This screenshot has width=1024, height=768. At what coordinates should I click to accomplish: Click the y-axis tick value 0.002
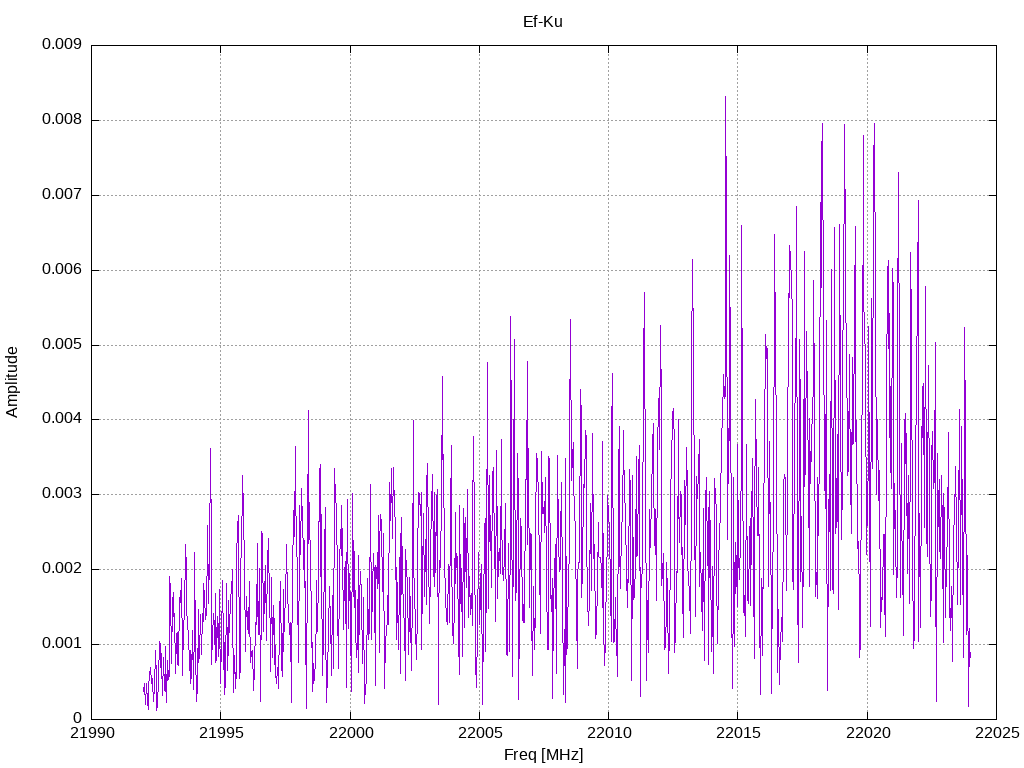(x=62, y=569)
